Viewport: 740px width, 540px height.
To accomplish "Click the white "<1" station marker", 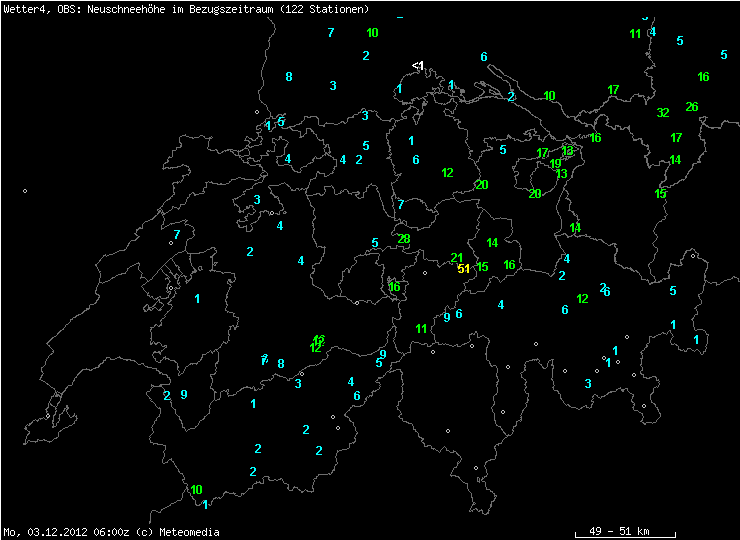I will (418, 66).
